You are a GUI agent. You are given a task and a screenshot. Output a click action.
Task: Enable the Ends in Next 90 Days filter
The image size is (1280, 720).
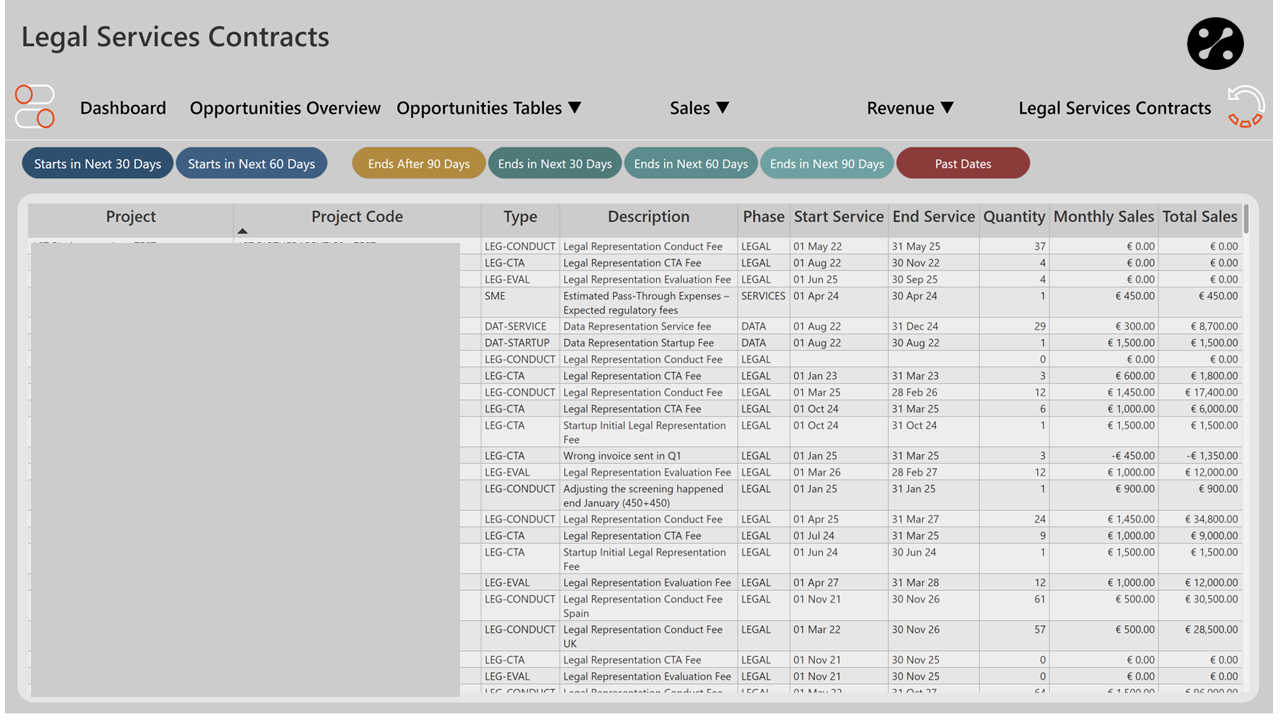tap(827, 163)
